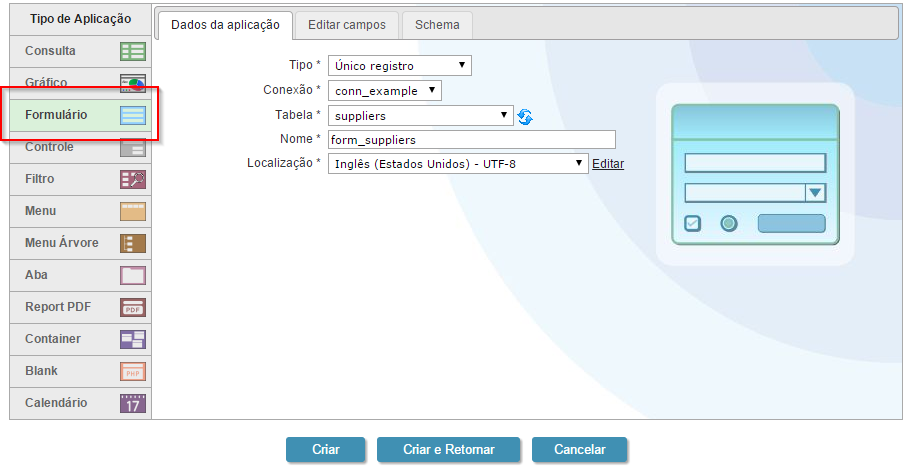Expand the Localização language dropdown

[x=457, y=164]
